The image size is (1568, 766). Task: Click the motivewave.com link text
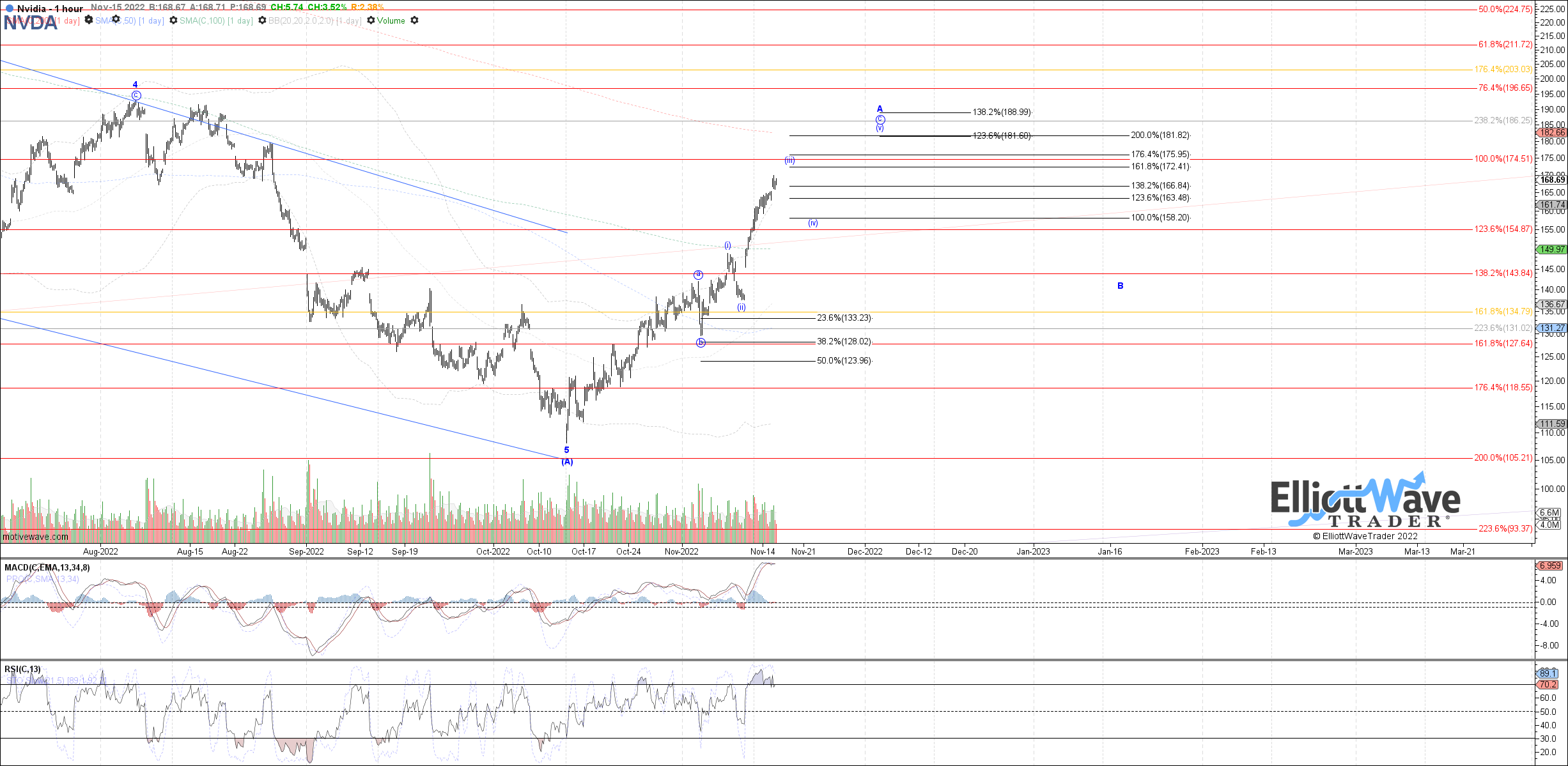point(35,537)
